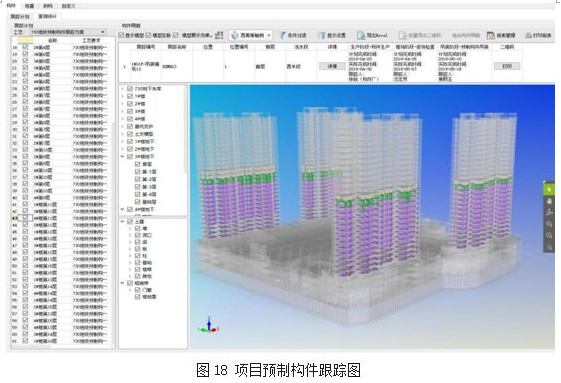Collapse the 3#楼地下 tree node

tap(123, 156)
